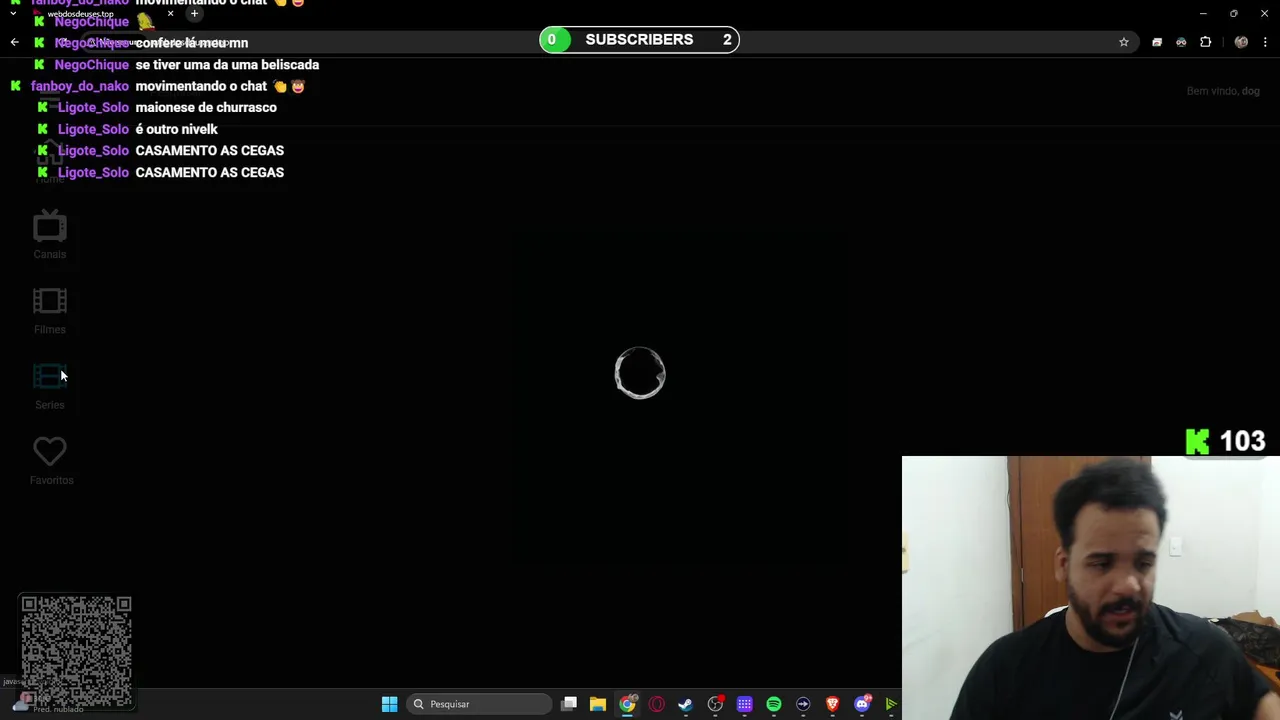
Task: Open File Explorer from the taskbar
Action: point(598,704)
